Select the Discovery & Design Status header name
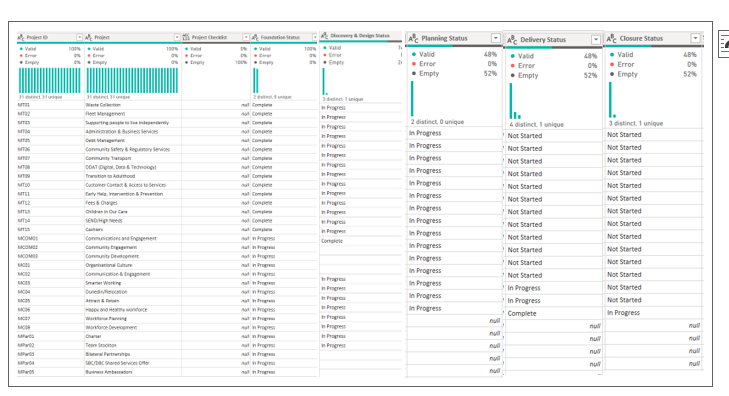Image resolution: width=729 pixels, height=396 pixels. (360, 35)
